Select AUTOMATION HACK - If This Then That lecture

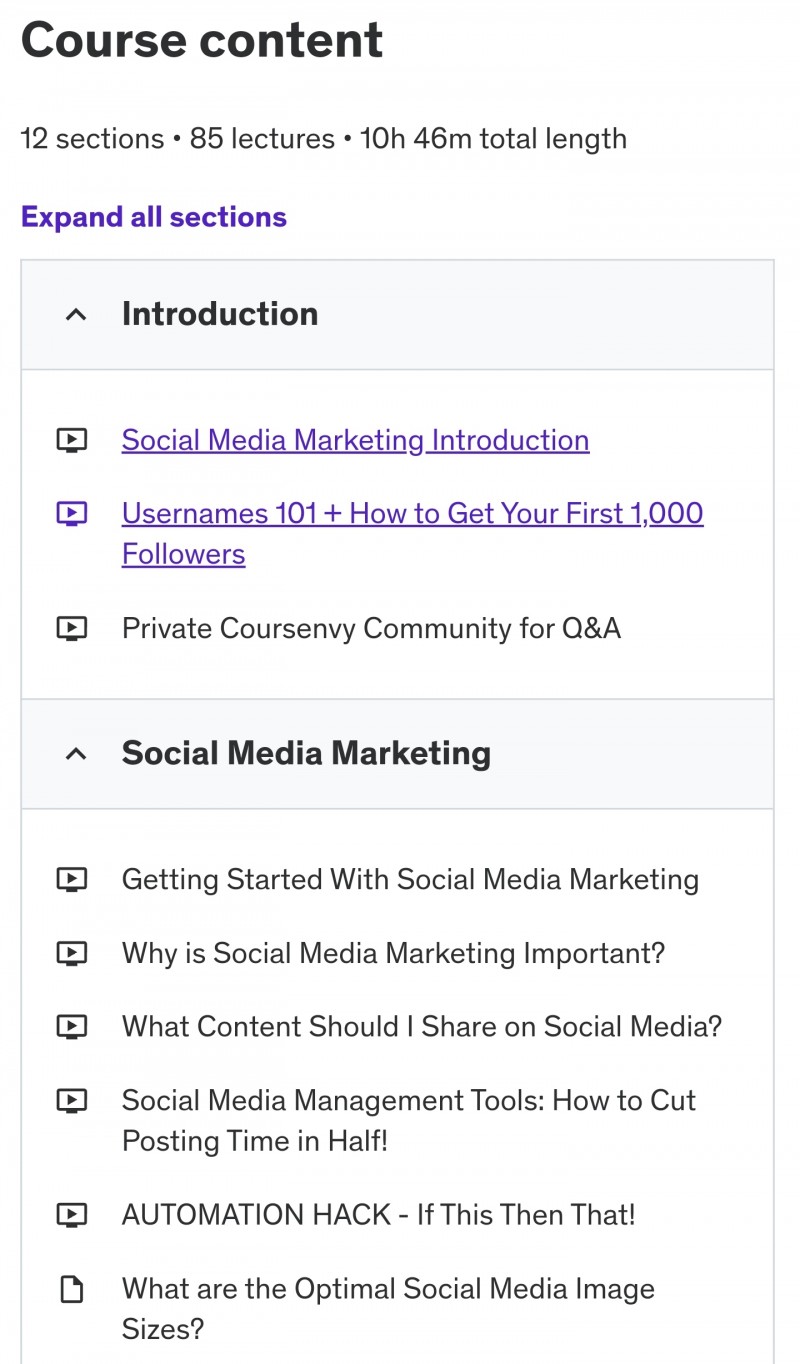coord(379,1215)
